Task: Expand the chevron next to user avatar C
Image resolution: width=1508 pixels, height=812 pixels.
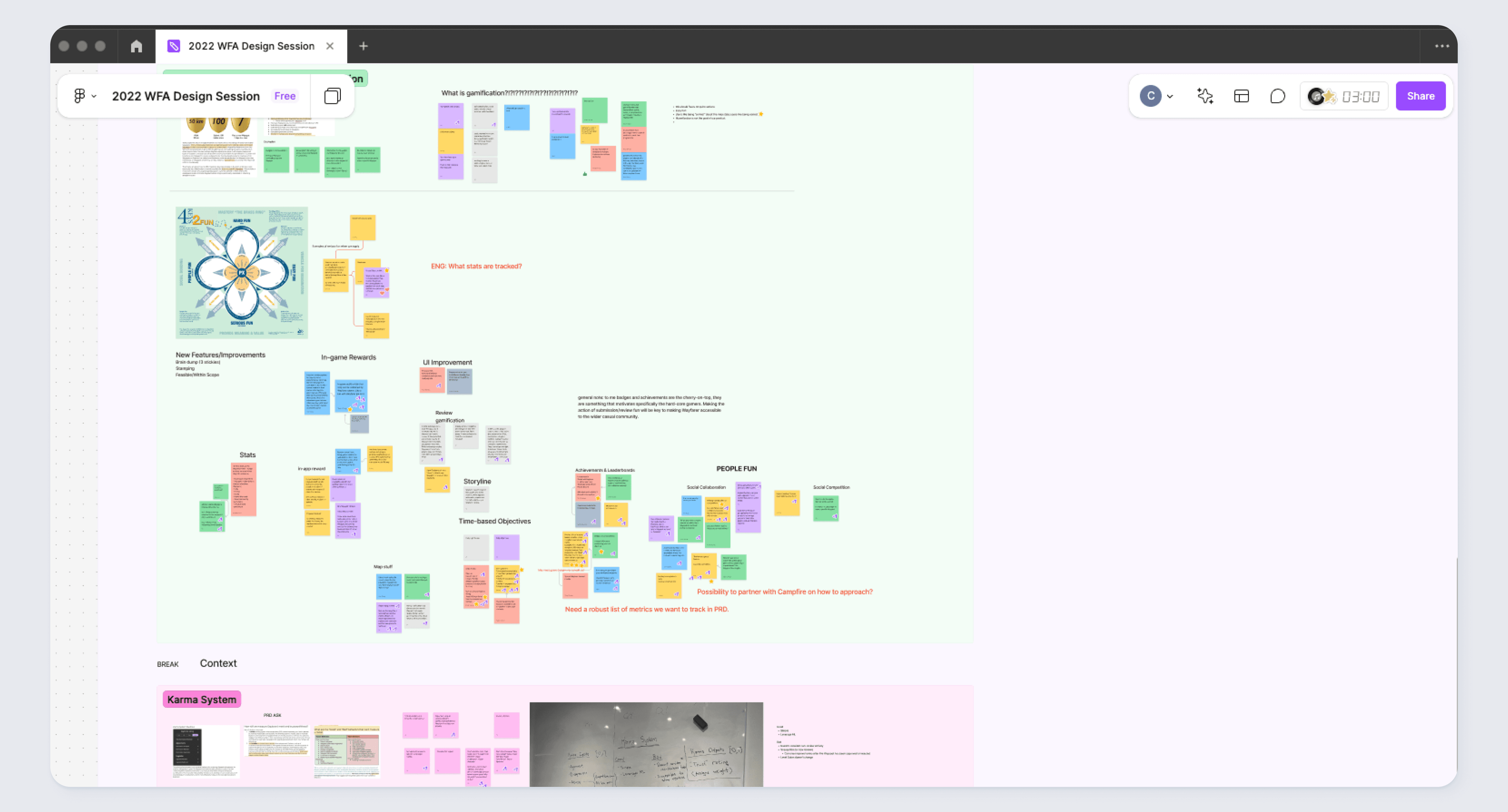Action: point(1170,96)
